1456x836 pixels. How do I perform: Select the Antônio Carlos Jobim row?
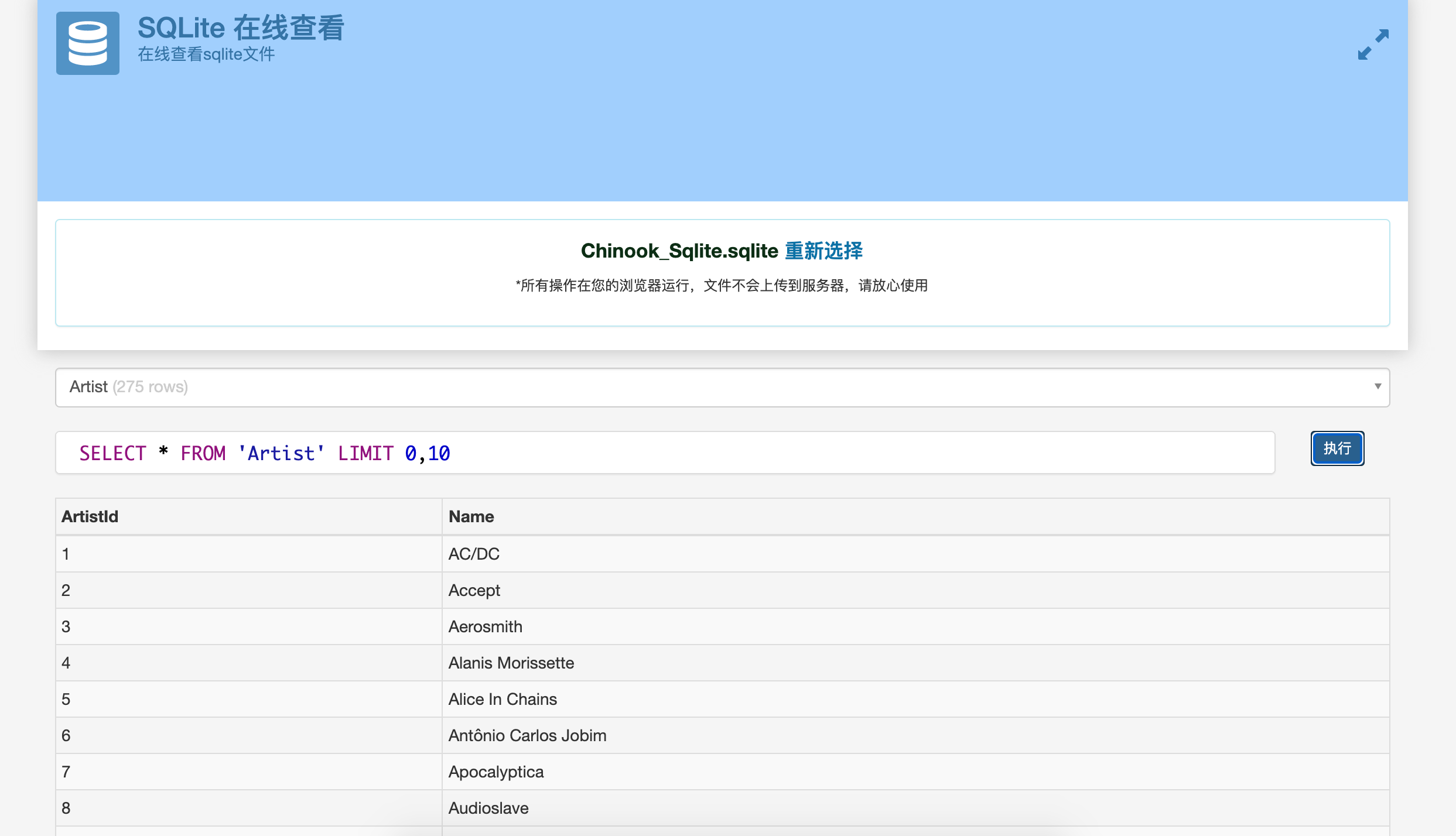pyautogui.click(x=527, y=735)
